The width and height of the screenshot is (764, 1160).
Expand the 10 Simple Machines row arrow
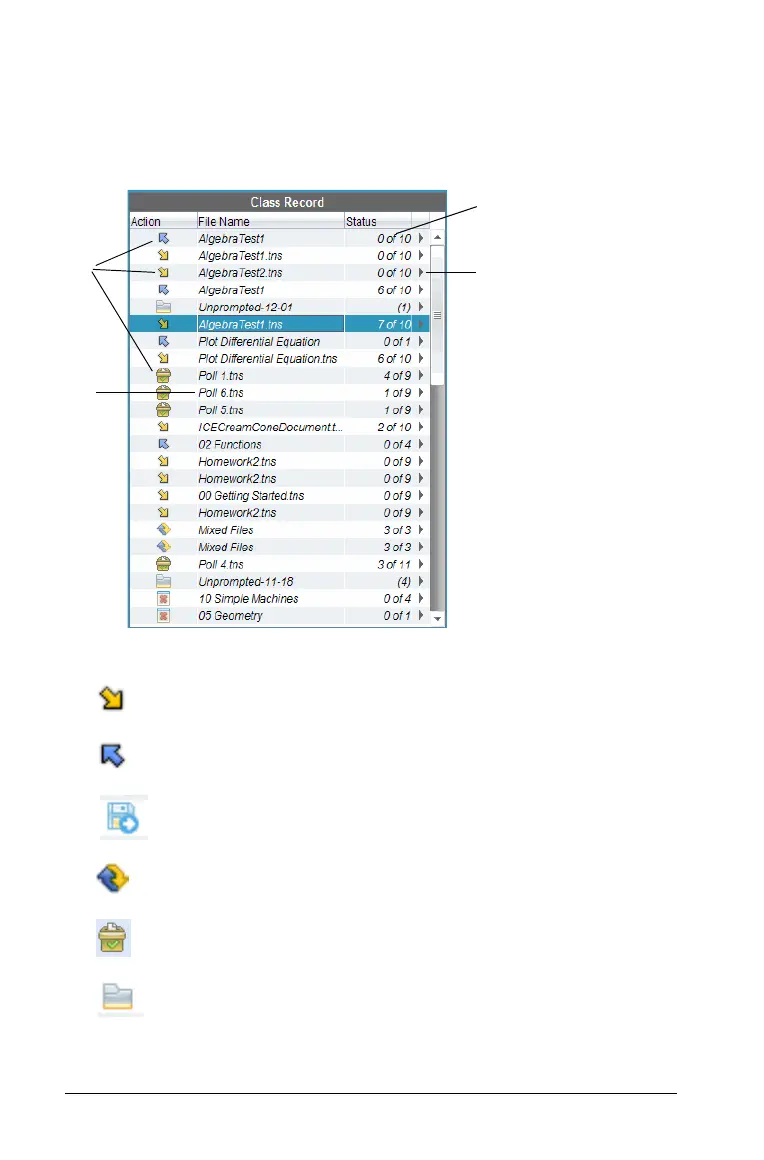tap(421, 598)
